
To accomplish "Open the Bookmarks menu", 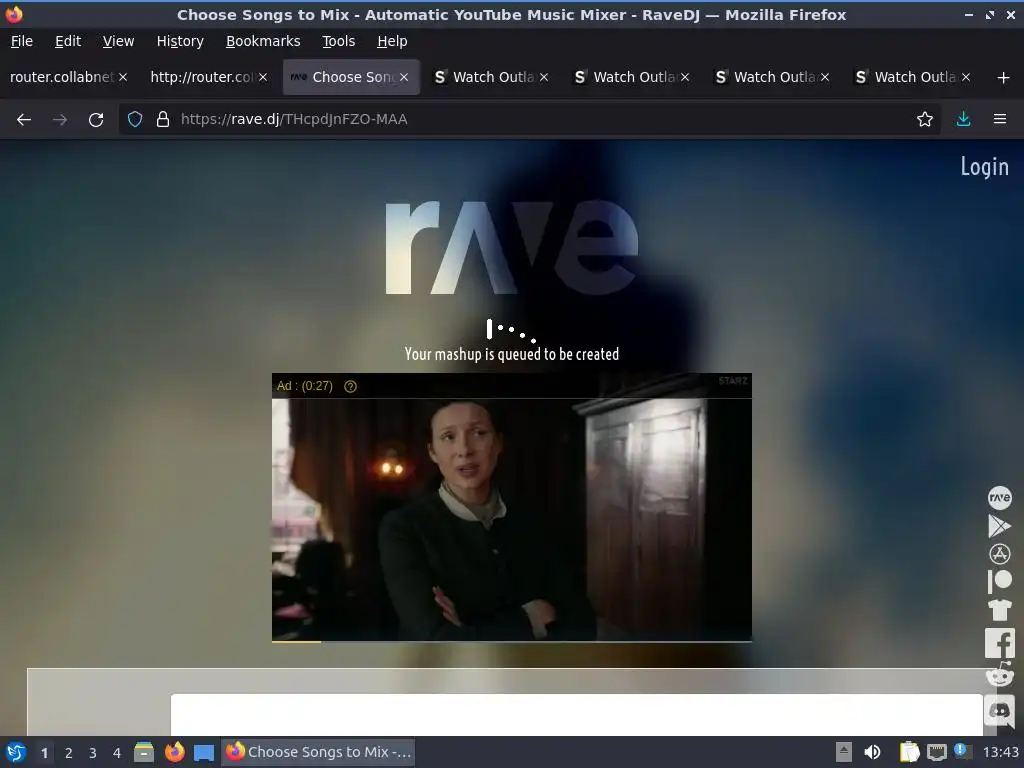I will pyautogui.click(x=263, y=41).
